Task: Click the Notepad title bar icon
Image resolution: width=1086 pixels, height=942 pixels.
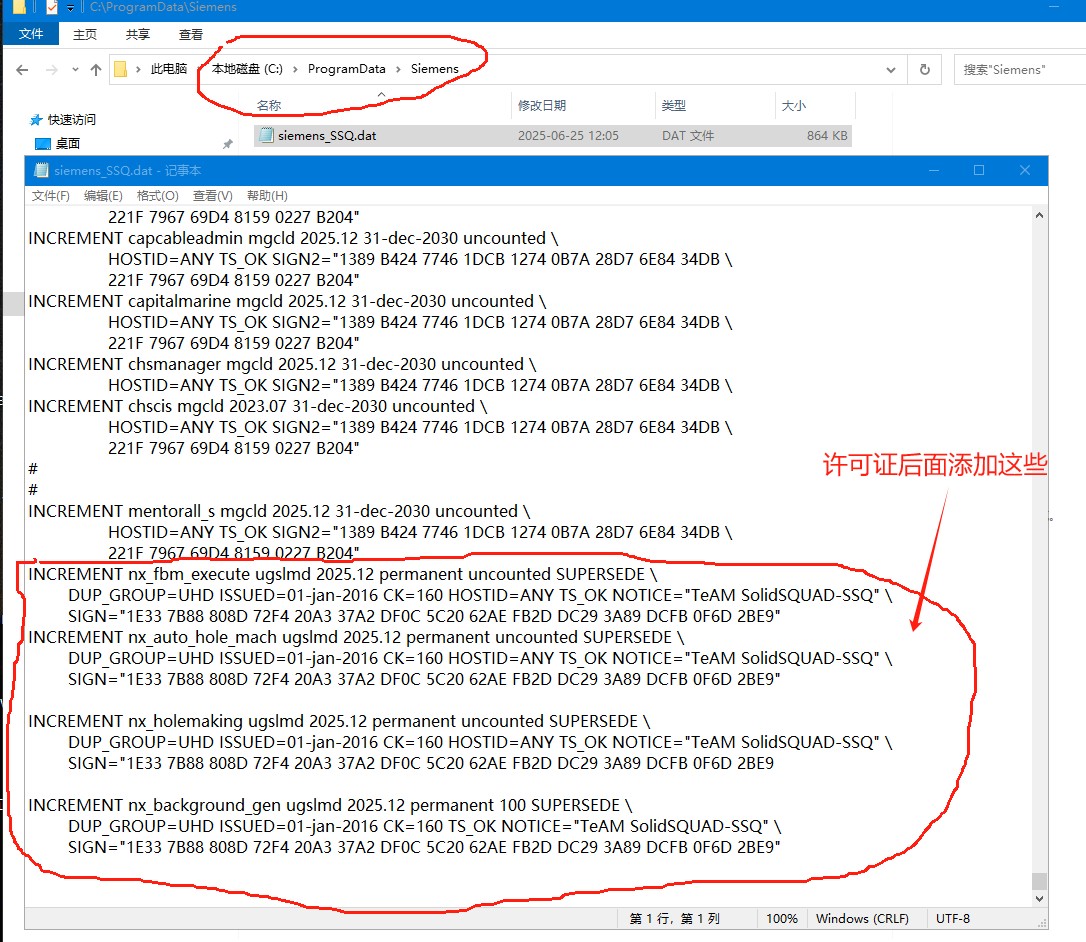Action: 41,170
